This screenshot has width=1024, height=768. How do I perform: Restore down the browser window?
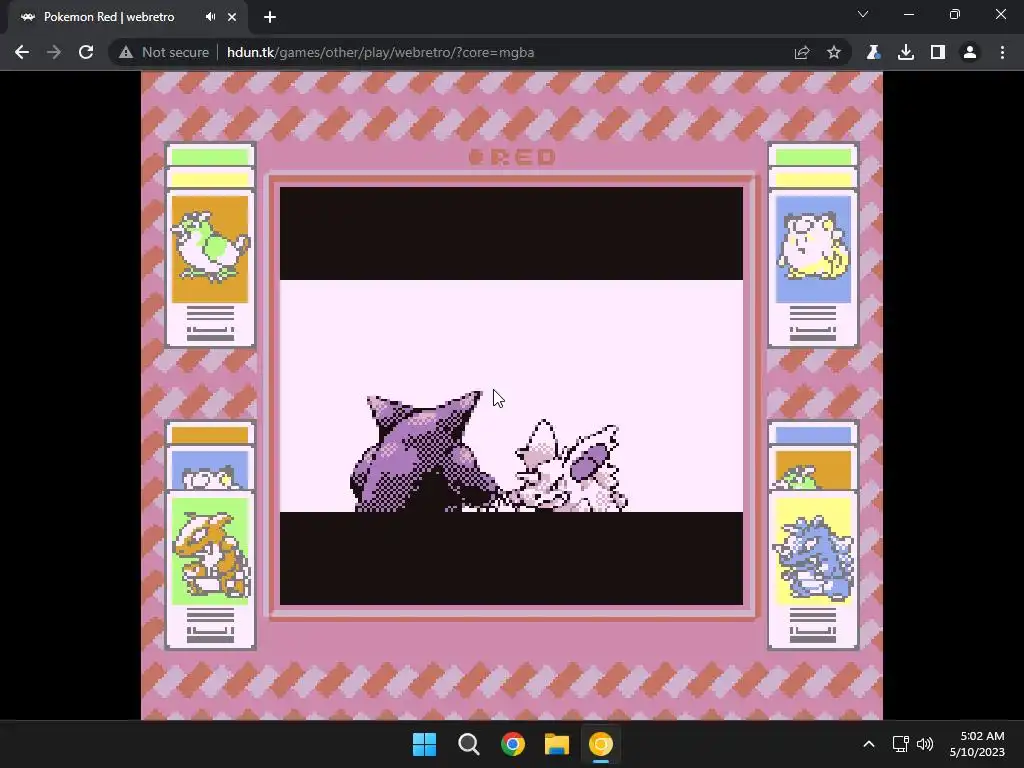coord(955,14)
